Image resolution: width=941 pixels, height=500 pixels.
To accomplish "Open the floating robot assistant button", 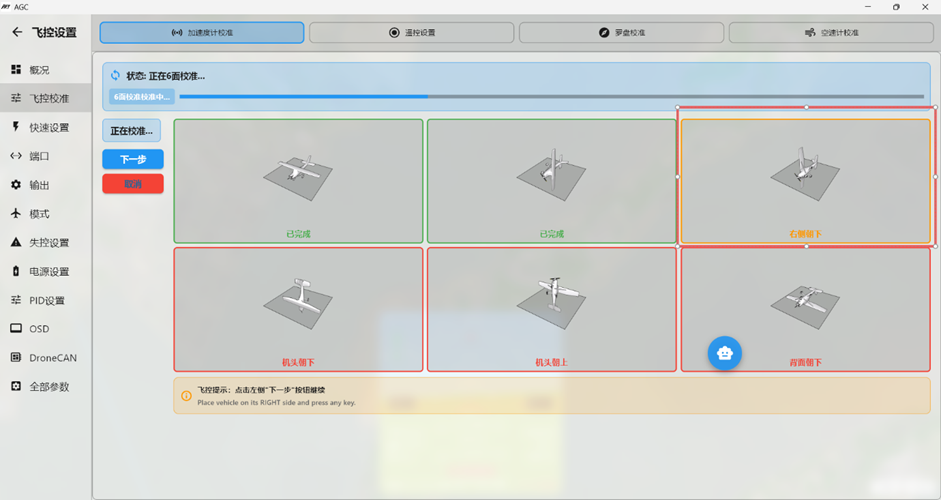I will pos(725,352).
